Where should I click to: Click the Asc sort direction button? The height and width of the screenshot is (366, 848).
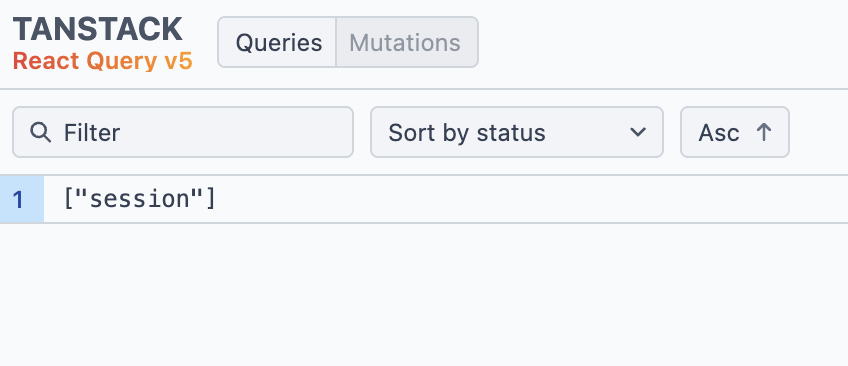[x=735, y=132]
